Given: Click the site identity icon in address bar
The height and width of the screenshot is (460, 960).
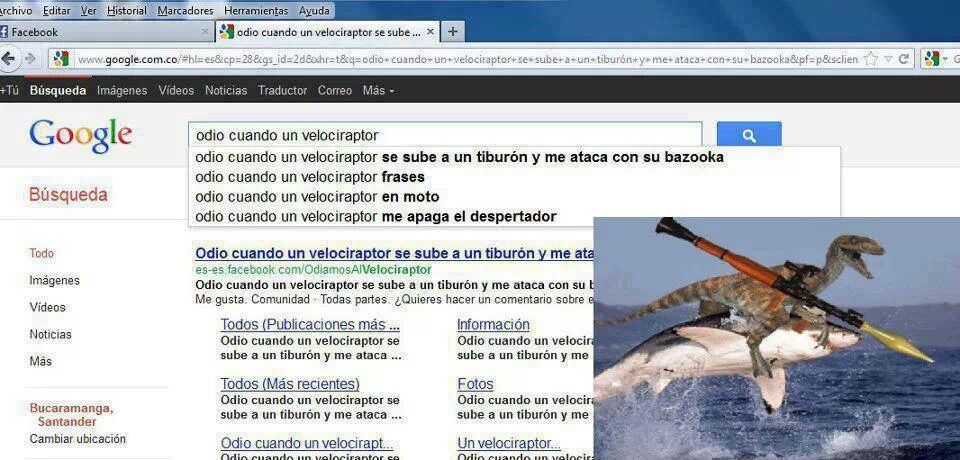Looking at the screenshot, I should 61,59.
